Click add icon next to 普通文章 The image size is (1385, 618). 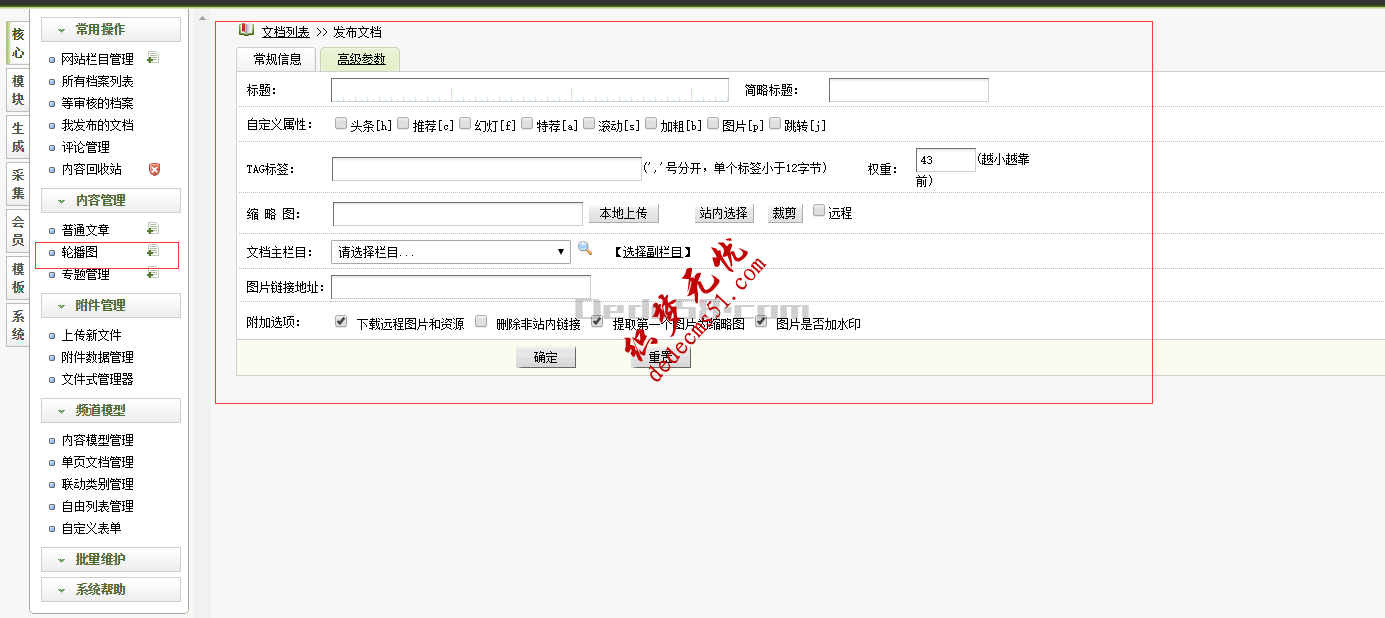click(x=153, y=229)
